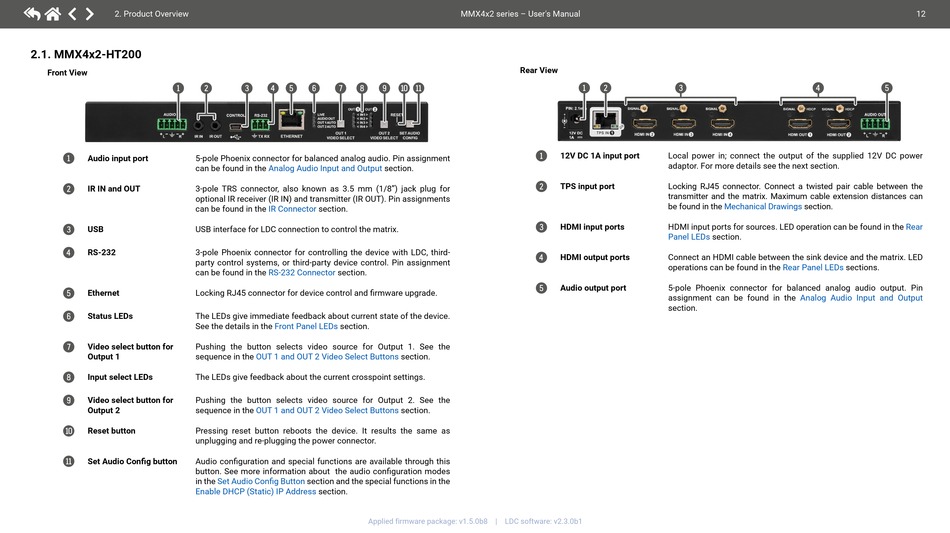Select the 'Input select LEDs' item title
Screen dimensions: 950x533
point(120,377)
